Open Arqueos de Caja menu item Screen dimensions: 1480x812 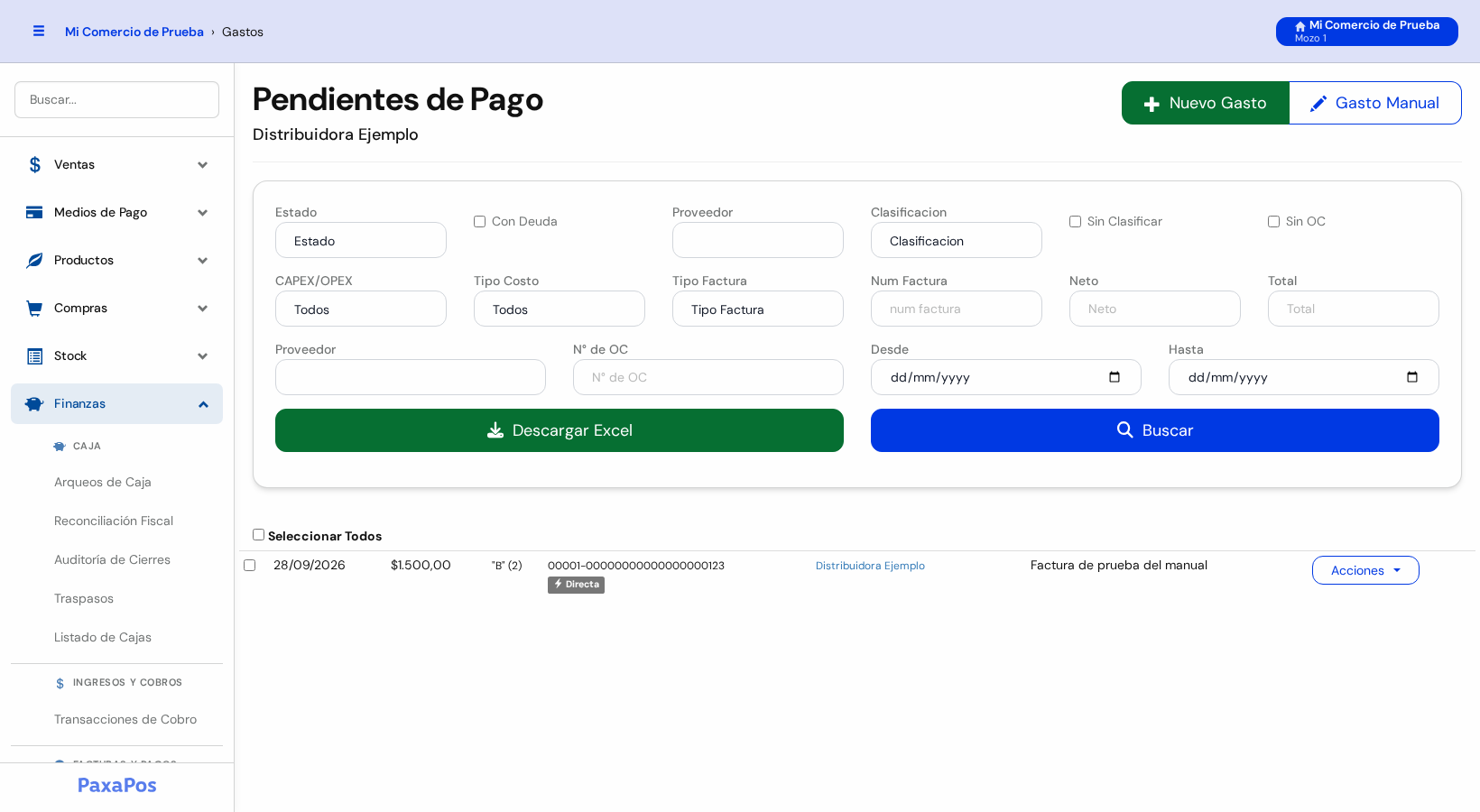click(x=103, y=482)
